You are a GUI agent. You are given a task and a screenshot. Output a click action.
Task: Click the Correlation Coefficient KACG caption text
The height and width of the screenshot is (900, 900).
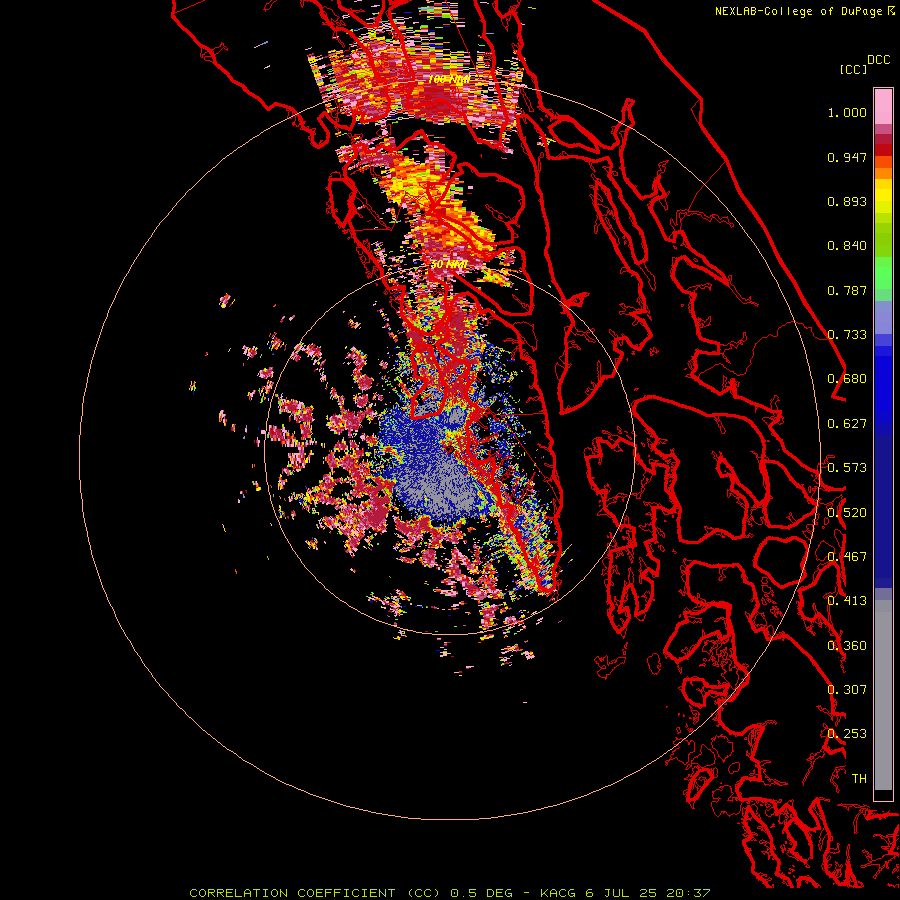tap(450, 893)
